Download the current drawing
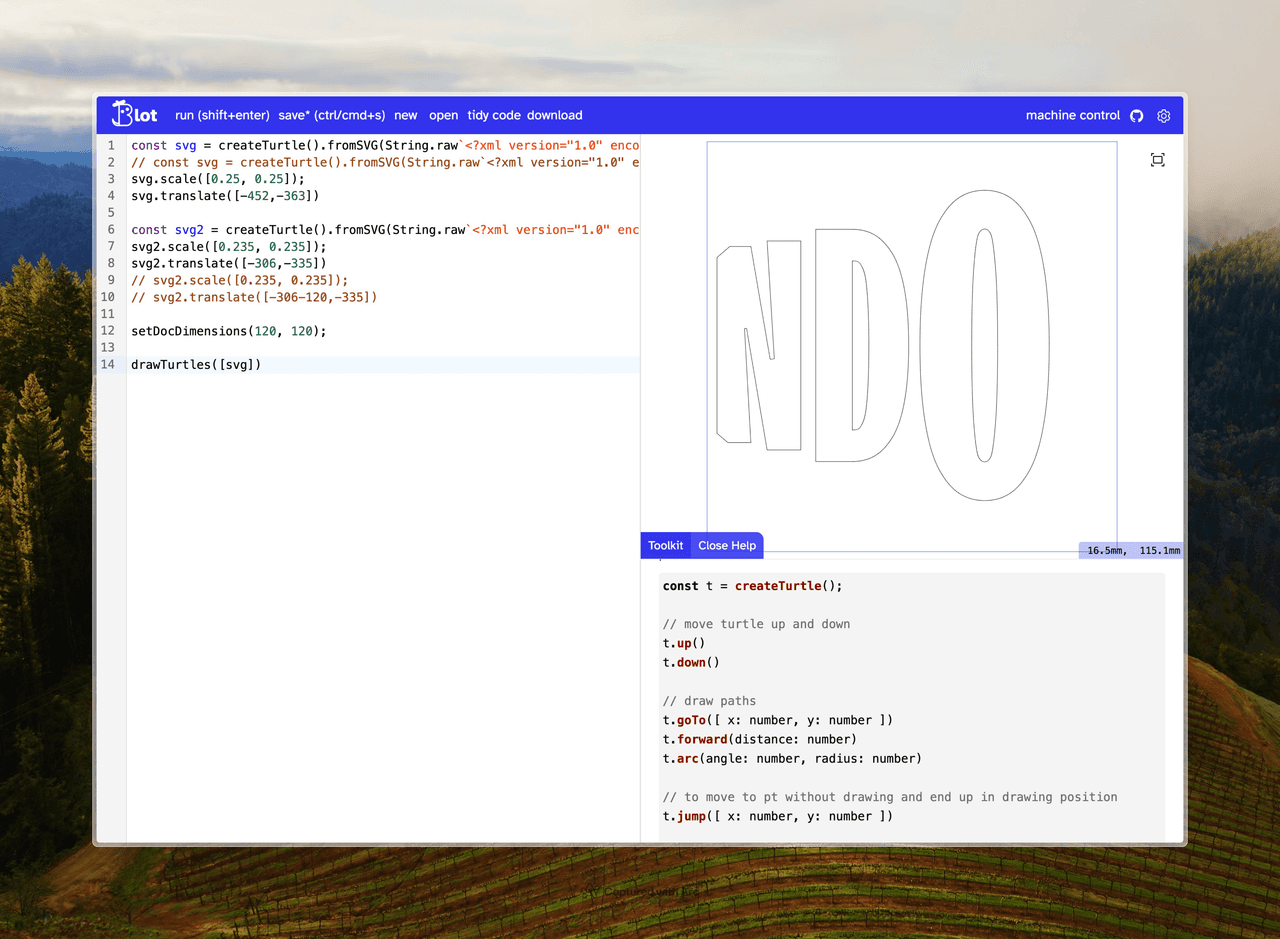 pos(554,115)
